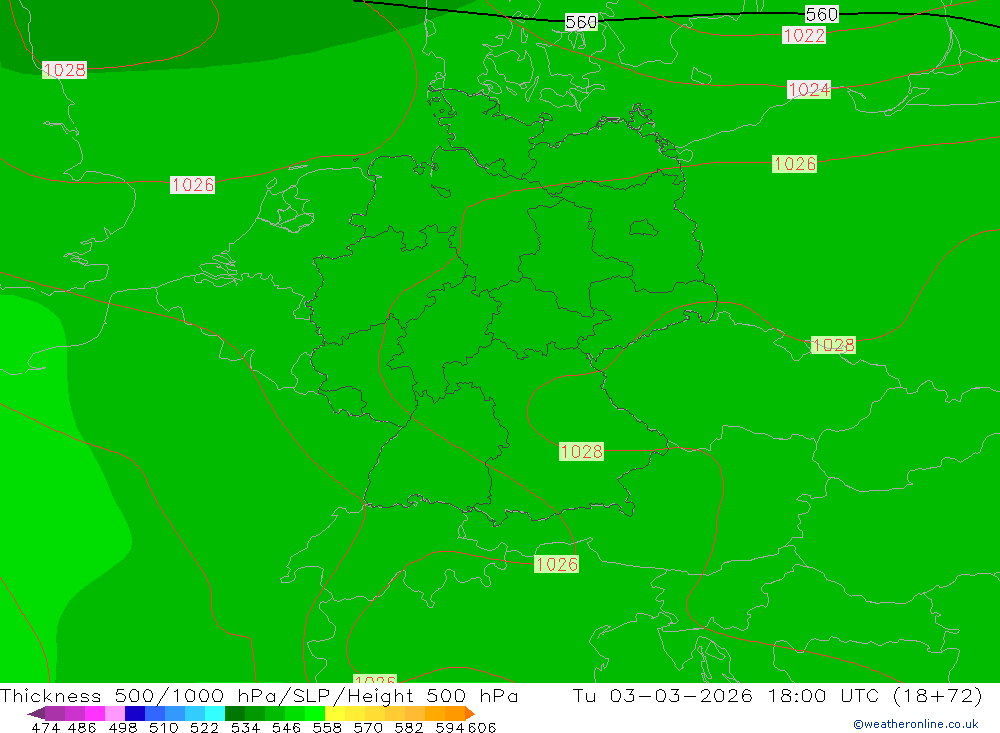Click the legend value 606

click(x=482, y=727)
